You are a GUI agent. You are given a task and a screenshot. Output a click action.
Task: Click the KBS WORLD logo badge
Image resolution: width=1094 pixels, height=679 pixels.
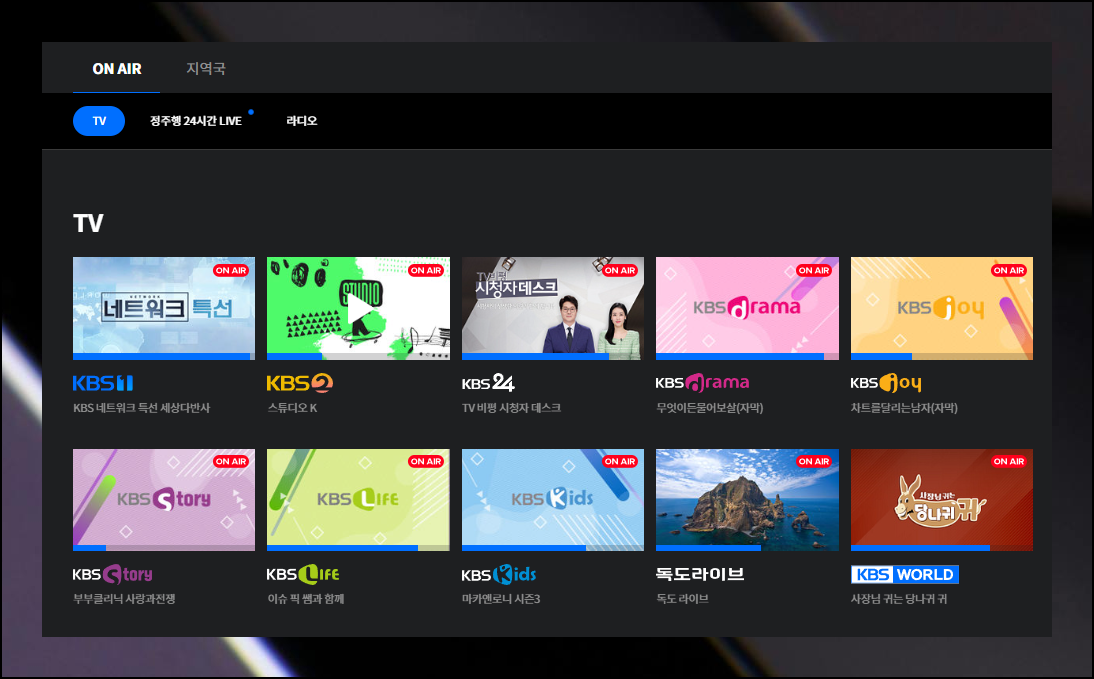[905, 574]
